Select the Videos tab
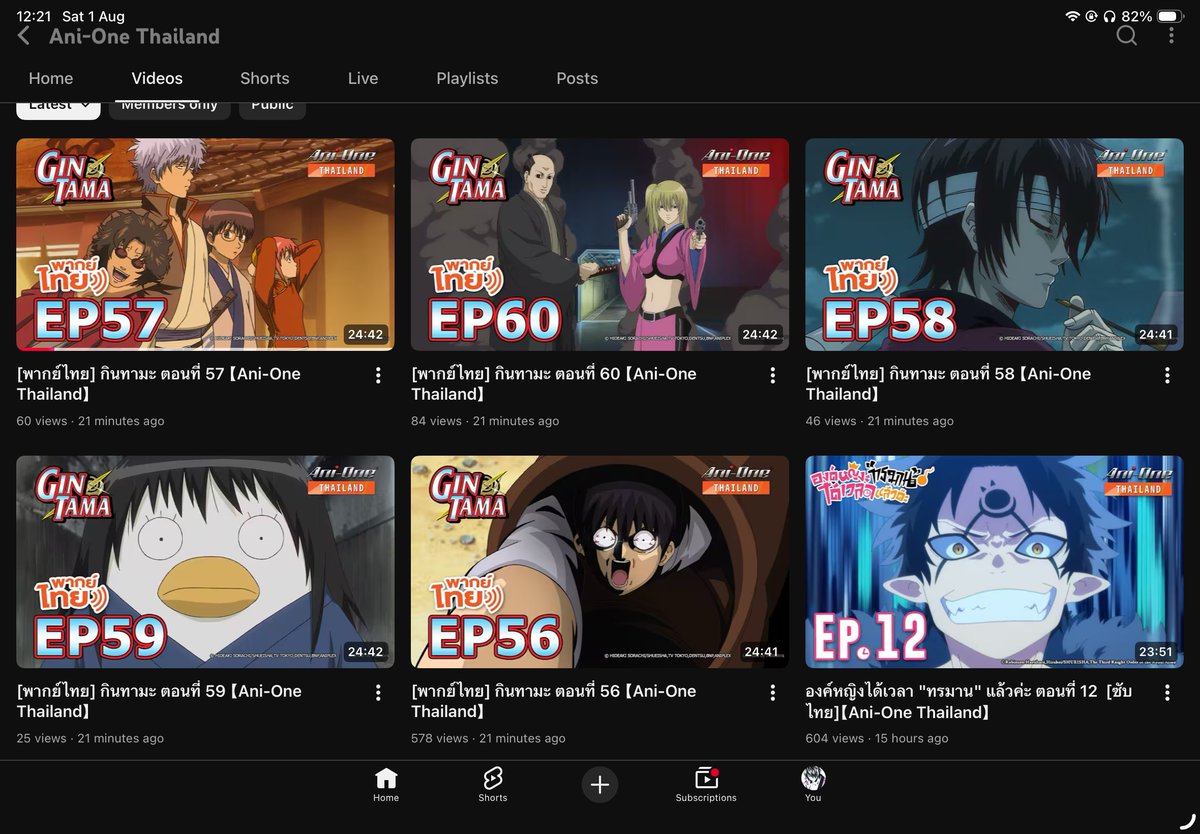The width and height of the screenshot is (1200, 834). [157, 78]
